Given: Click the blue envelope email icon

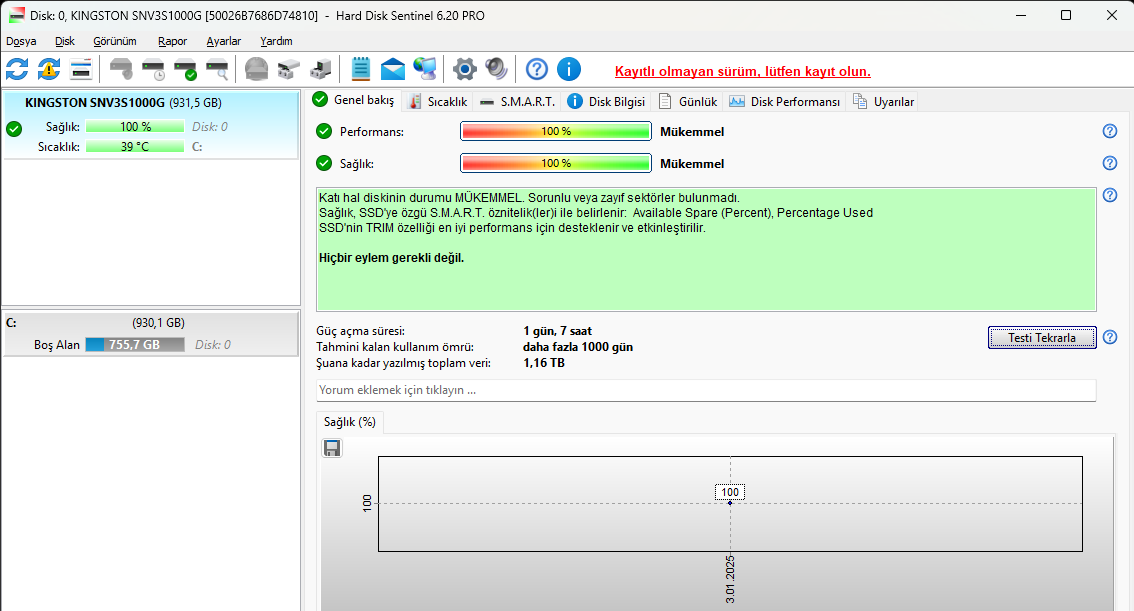Looking at the screenshot, I should tap(393, 69).
